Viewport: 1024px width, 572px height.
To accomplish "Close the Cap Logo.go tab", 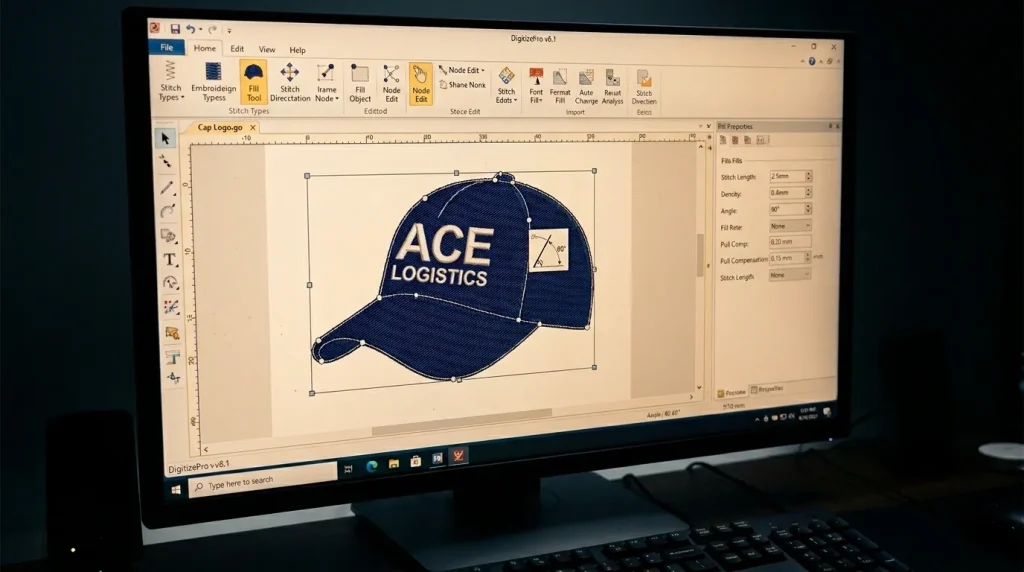I will pyautogui.click(x=253, y=127).
